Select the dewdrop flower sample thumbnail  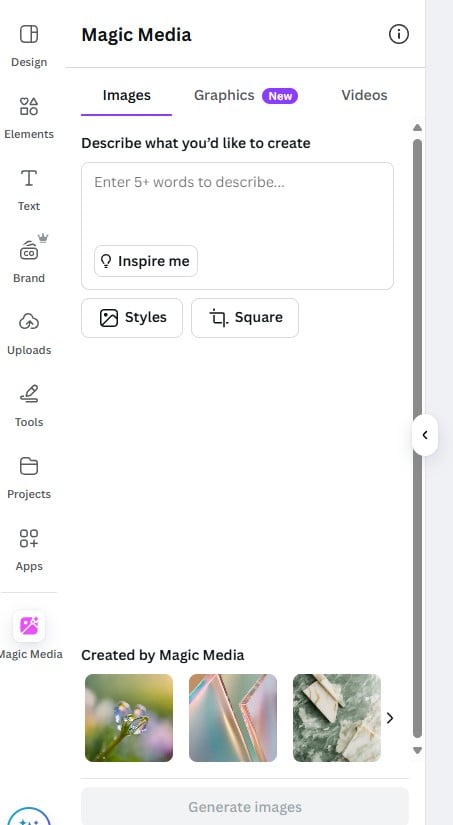pos(129,718)
